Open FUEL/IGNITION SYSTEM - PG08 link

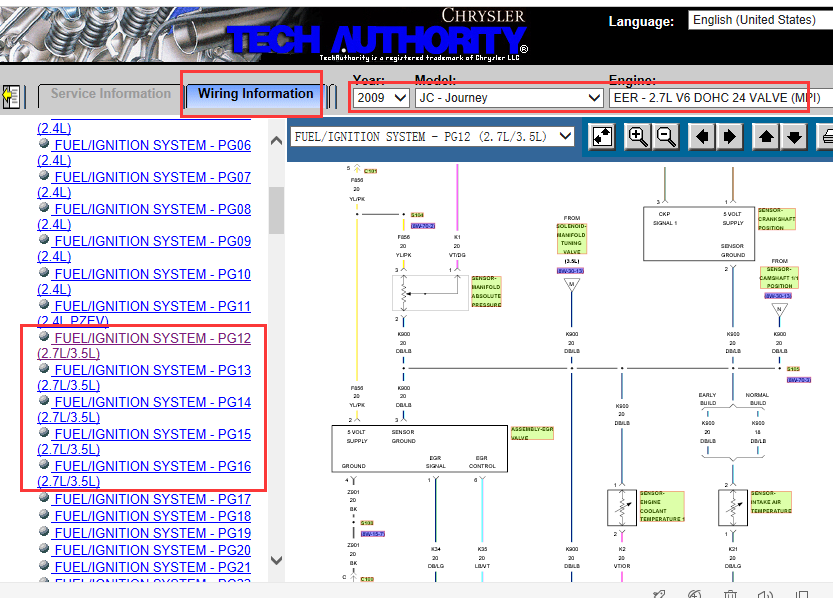click(x=144, y=216)
